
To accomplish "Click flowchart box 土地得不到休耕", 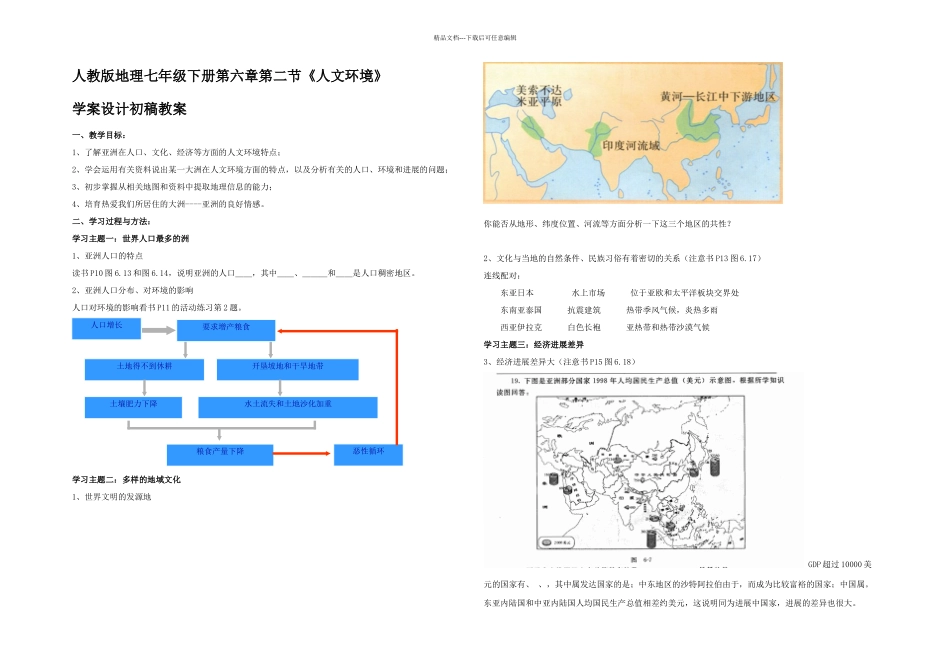I will coord(144,370).
